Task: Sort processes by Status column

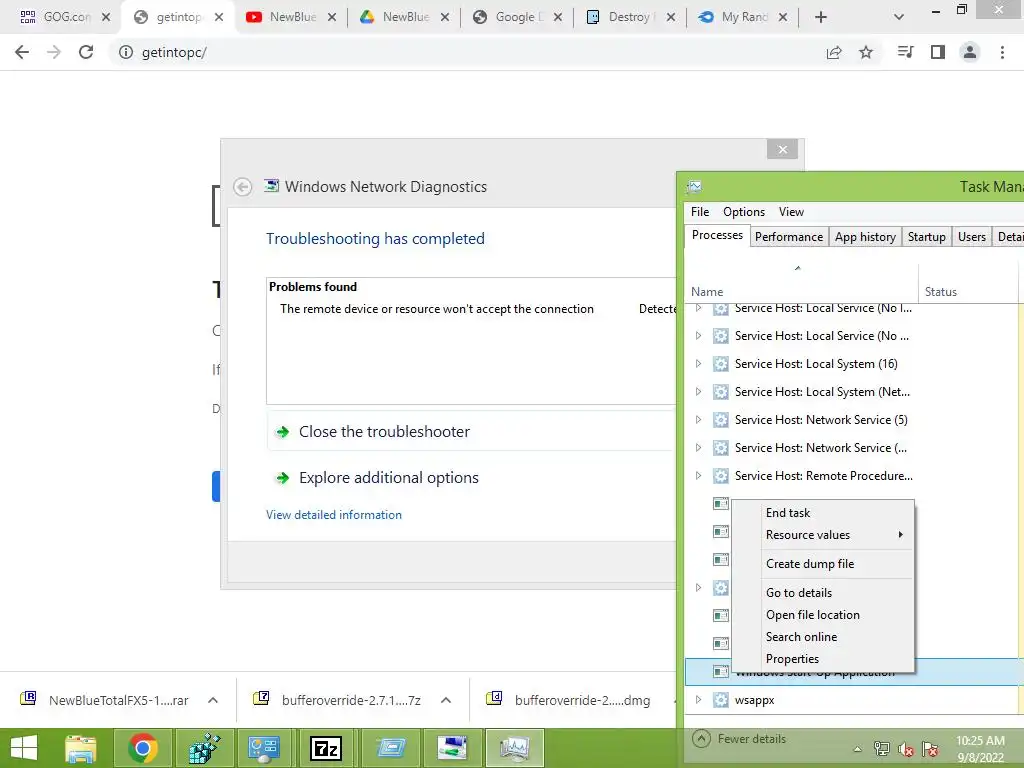Action: [x=968, y=284]
